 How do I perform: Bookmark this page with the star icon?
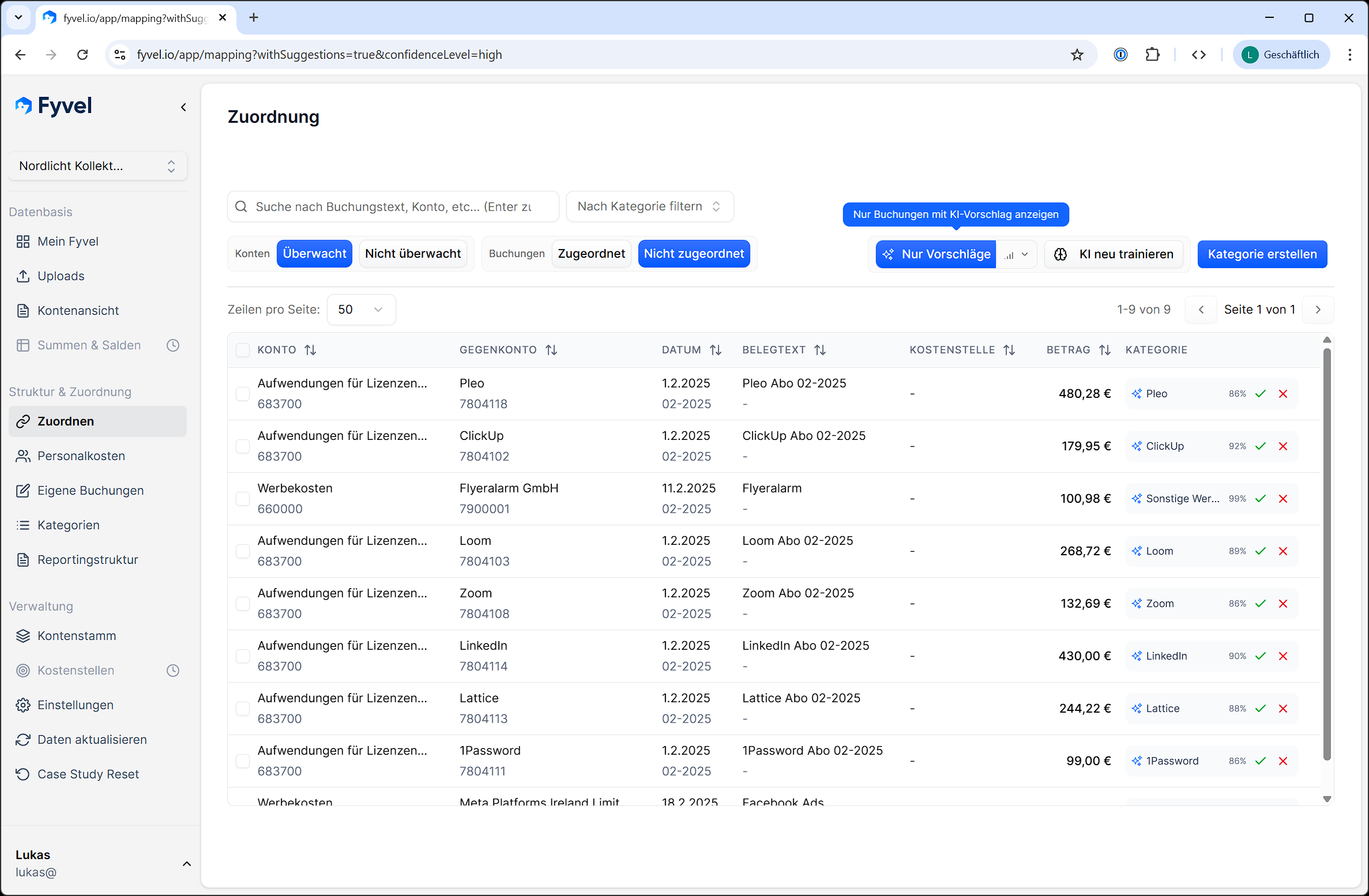[x=1077, y=55]
